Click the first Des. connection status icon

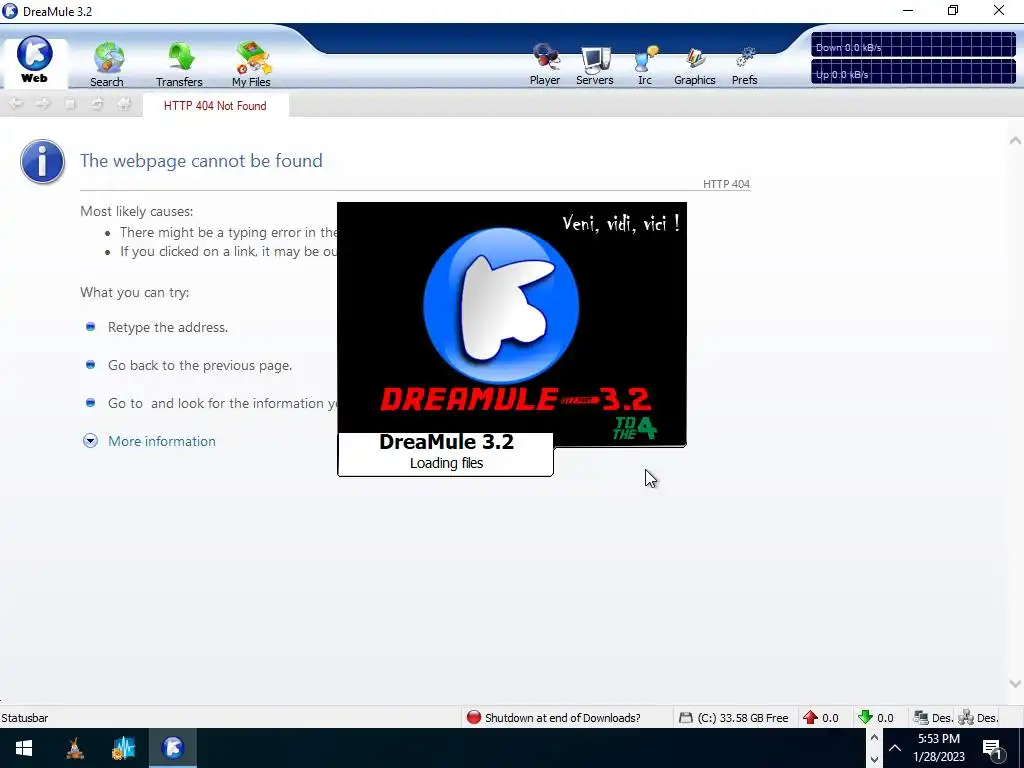[921, 718]
